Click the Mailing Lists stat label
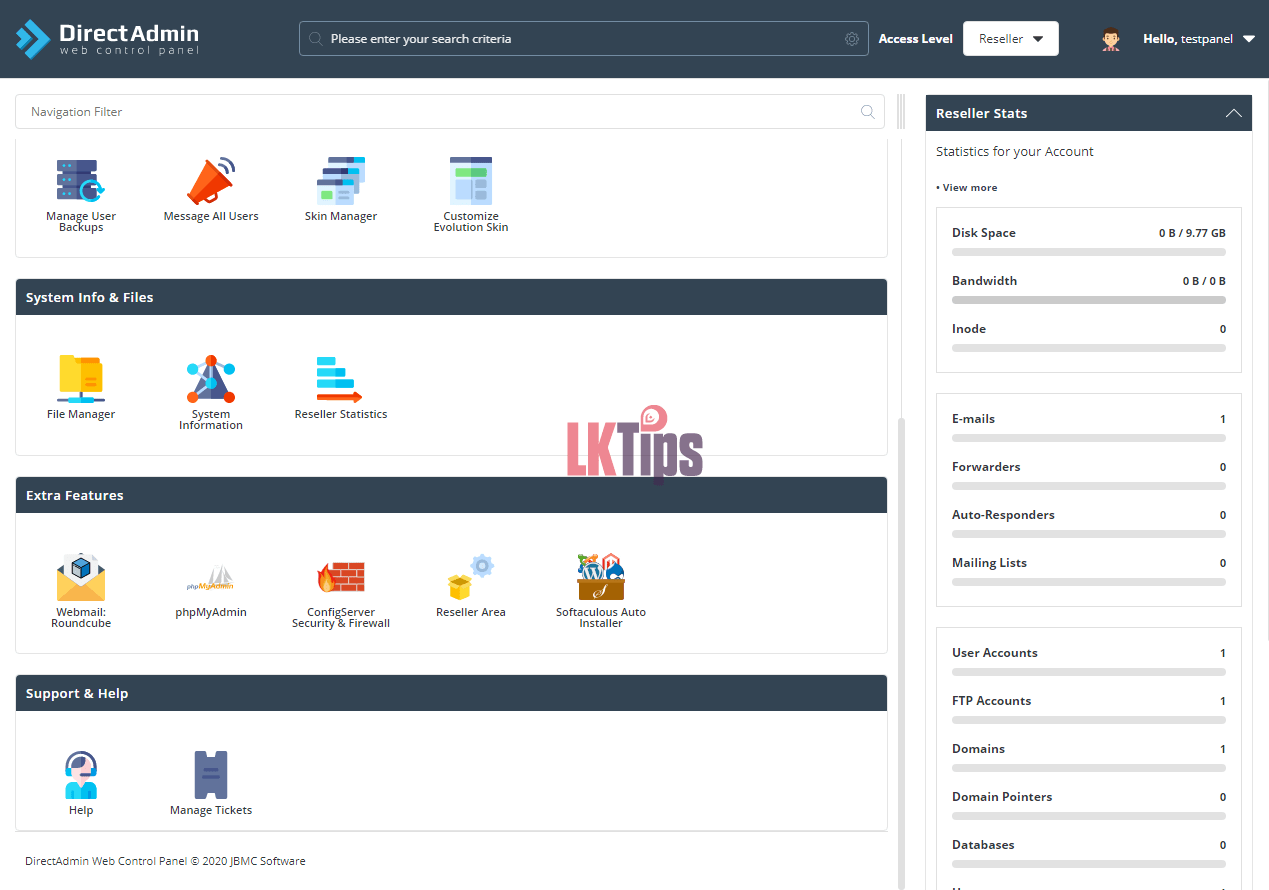Viewport: 1269px width, 890px height. tap(989, 563)
